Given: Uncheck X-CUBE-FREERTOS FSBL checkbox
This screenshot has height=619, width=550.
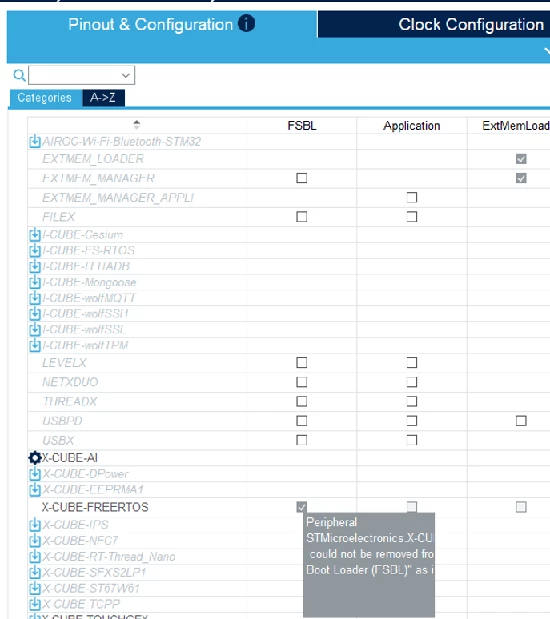Looking at the screenshot, I should click(x=302, y=506).
